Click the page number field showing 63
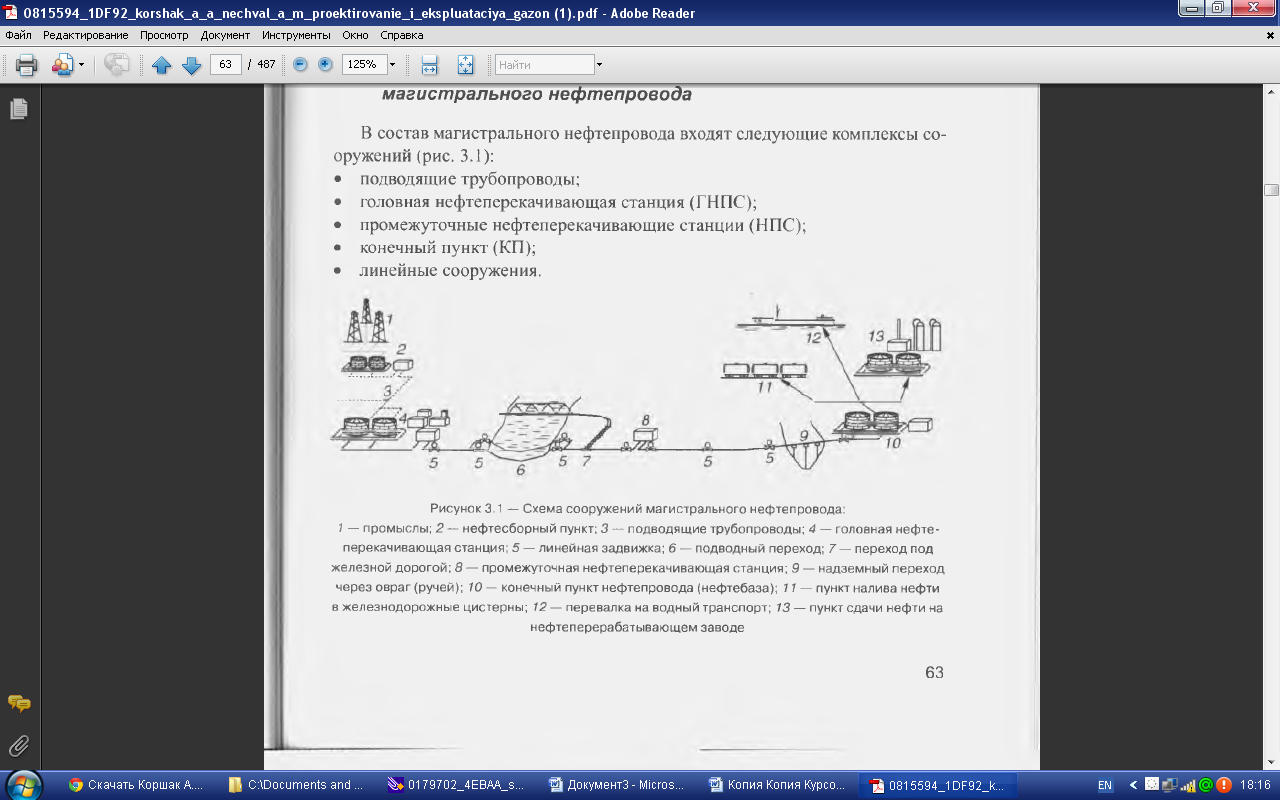 (225, 65)
